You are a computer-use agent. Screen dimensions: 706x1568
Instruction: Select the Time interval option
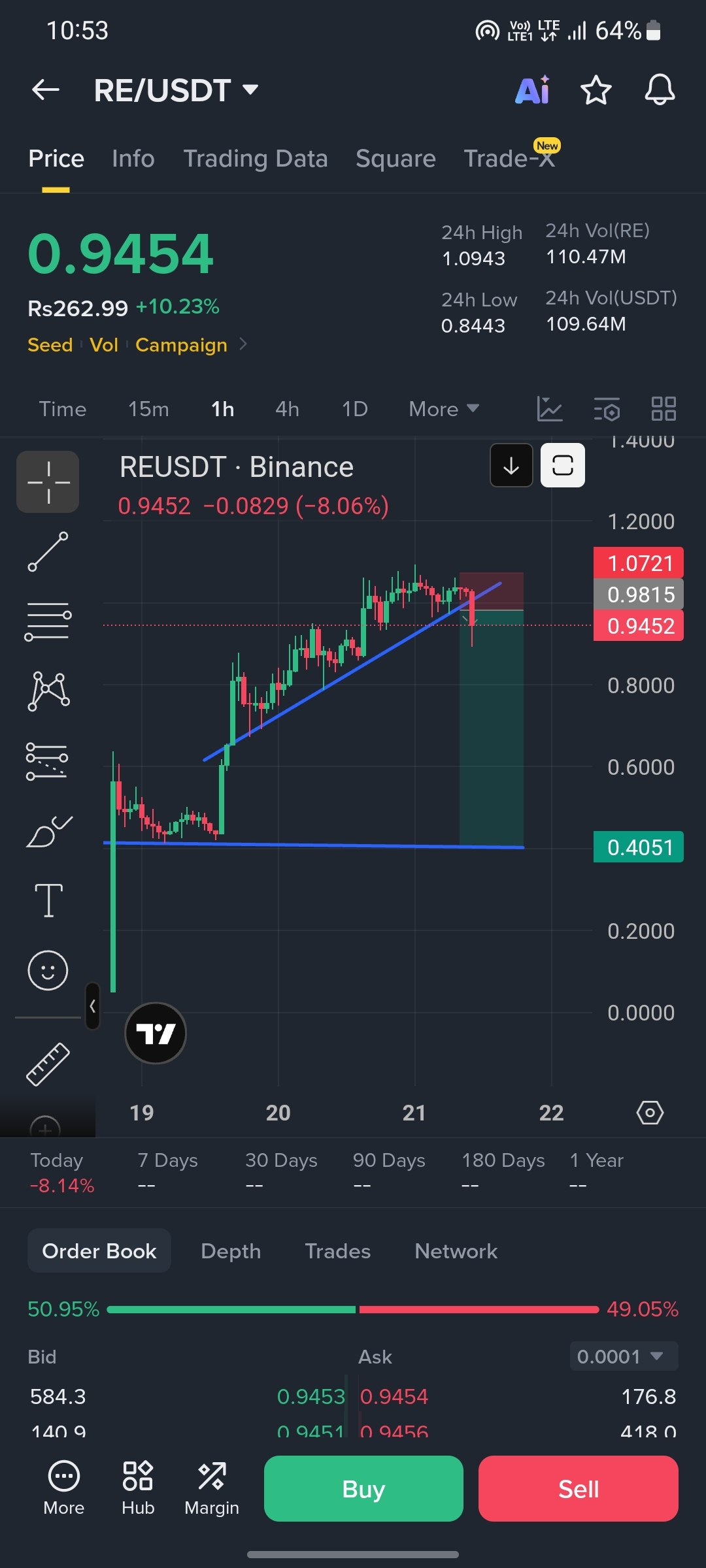coord(63,409)
